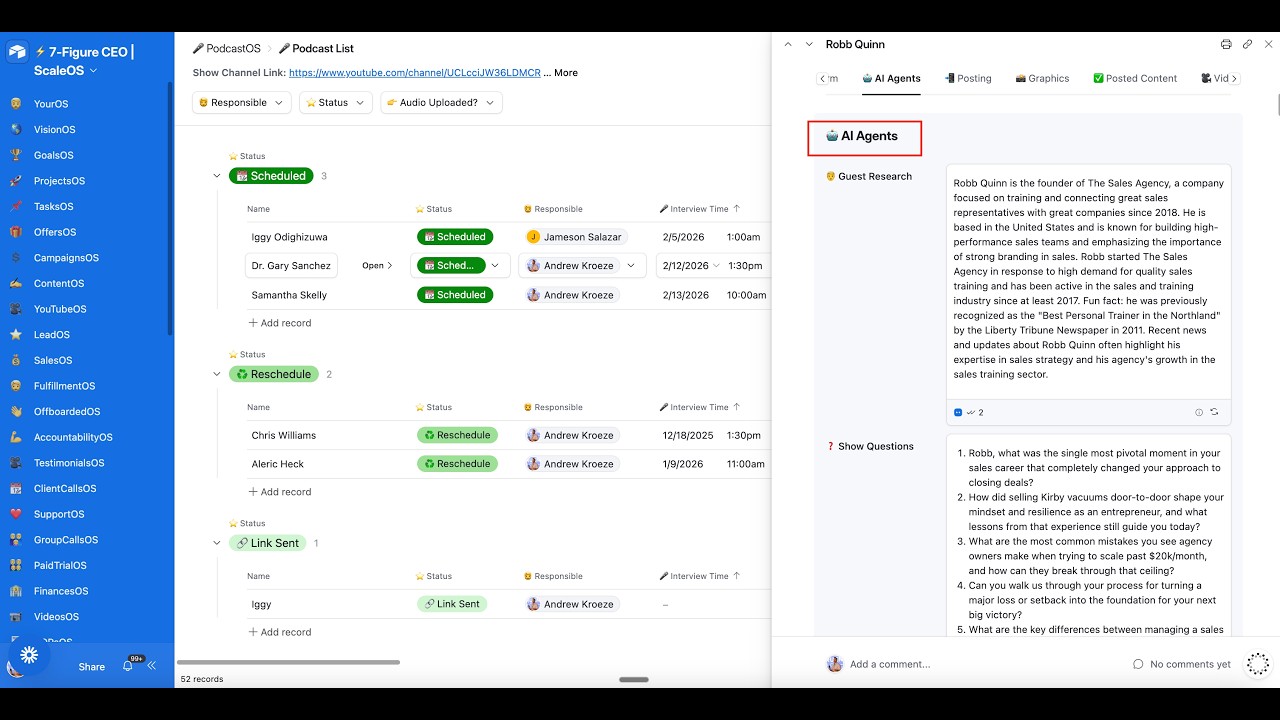The width and height of the screenshot is (1280, 720).
Task: Open VisionOS in the sidebar
Action: tap(54, 130)
